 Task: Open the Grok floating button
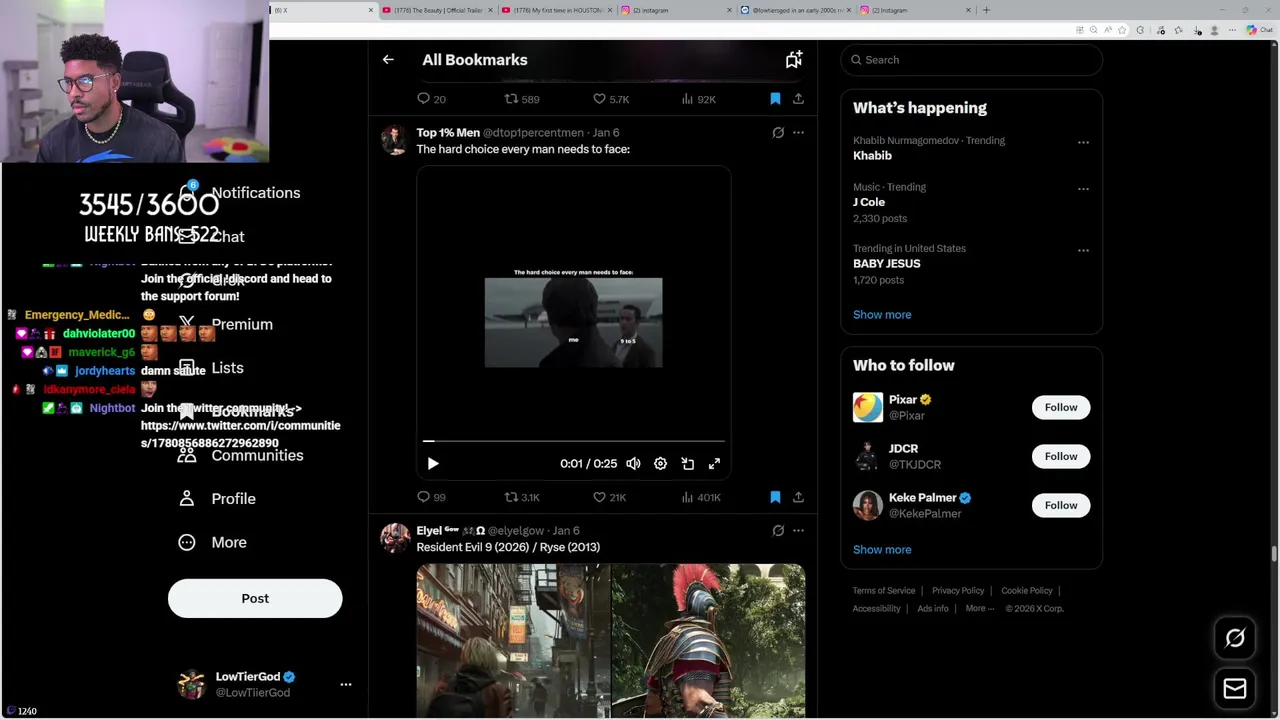pos(1235,638)
